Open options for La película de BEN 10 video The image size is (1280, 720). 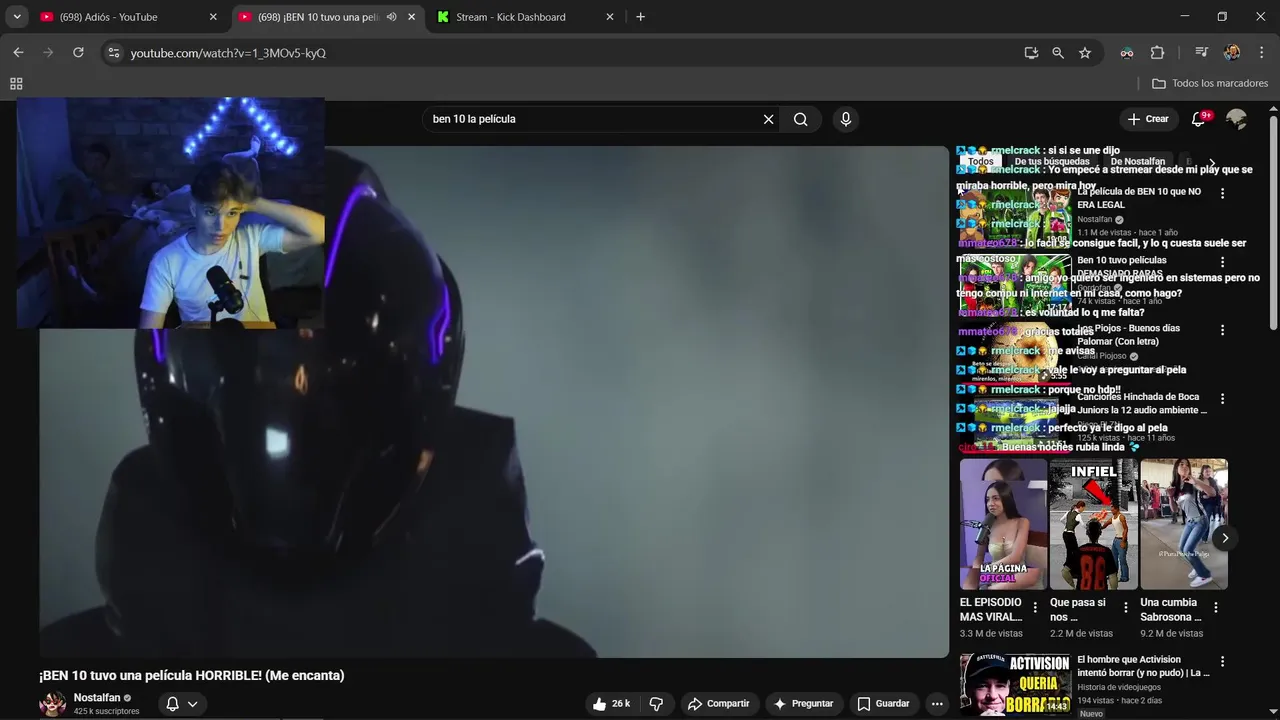pyautogui.click(x=1222, y=193)
